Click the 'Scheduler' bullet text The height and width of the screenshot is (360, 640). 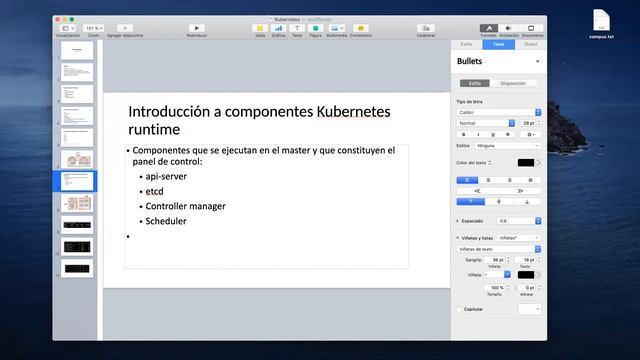click(166, 221)
